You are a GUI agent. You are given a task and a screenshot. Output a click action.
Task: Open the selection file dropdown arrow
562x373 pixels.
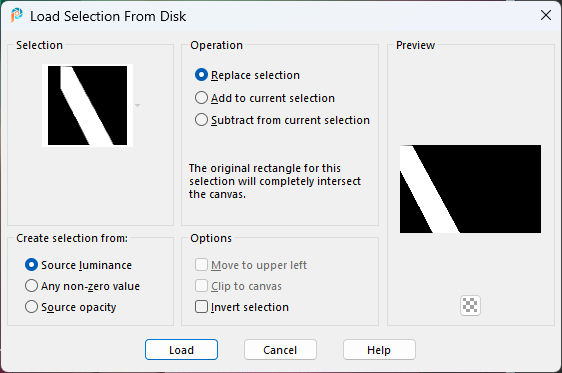tap(137, 105)
